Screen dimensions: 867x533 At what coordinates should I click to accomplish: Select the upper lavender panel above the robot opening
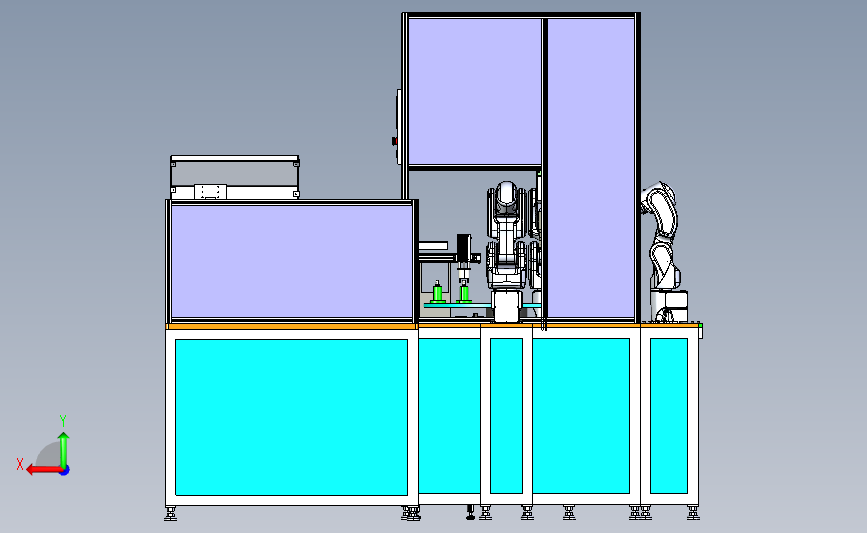coord(474,91)
